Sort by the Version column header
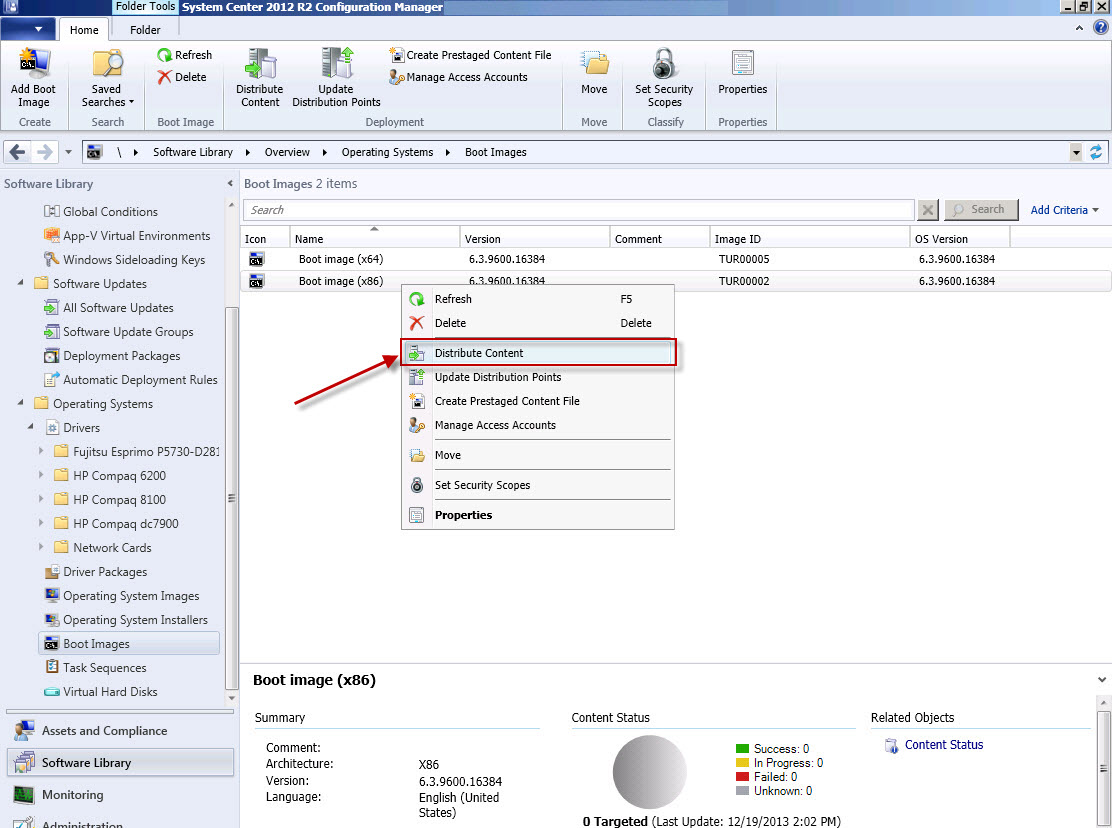This screenshot has height=828, width=1112. tap(535, 239)
